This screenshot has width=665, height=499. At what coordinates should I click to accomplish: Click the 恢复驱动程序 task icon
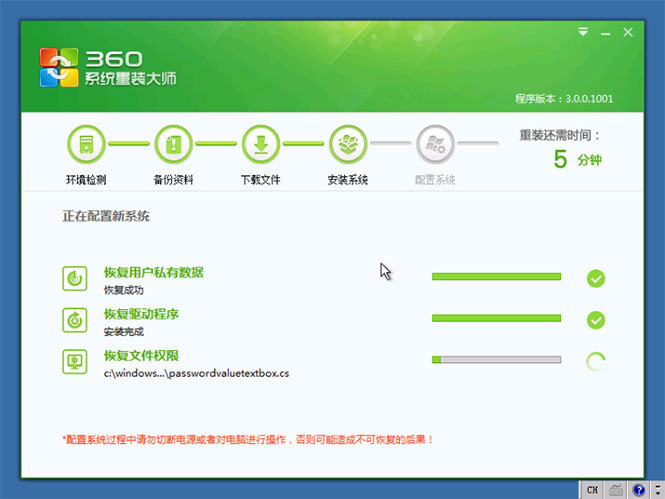[75, 320]
